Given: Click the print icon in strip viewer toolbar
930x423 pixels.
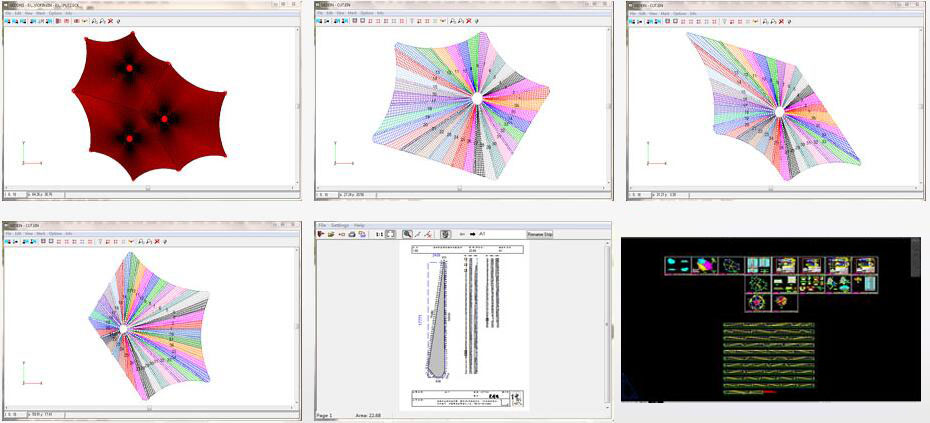Looking at the screenshot, I should [x=353, y=234].
